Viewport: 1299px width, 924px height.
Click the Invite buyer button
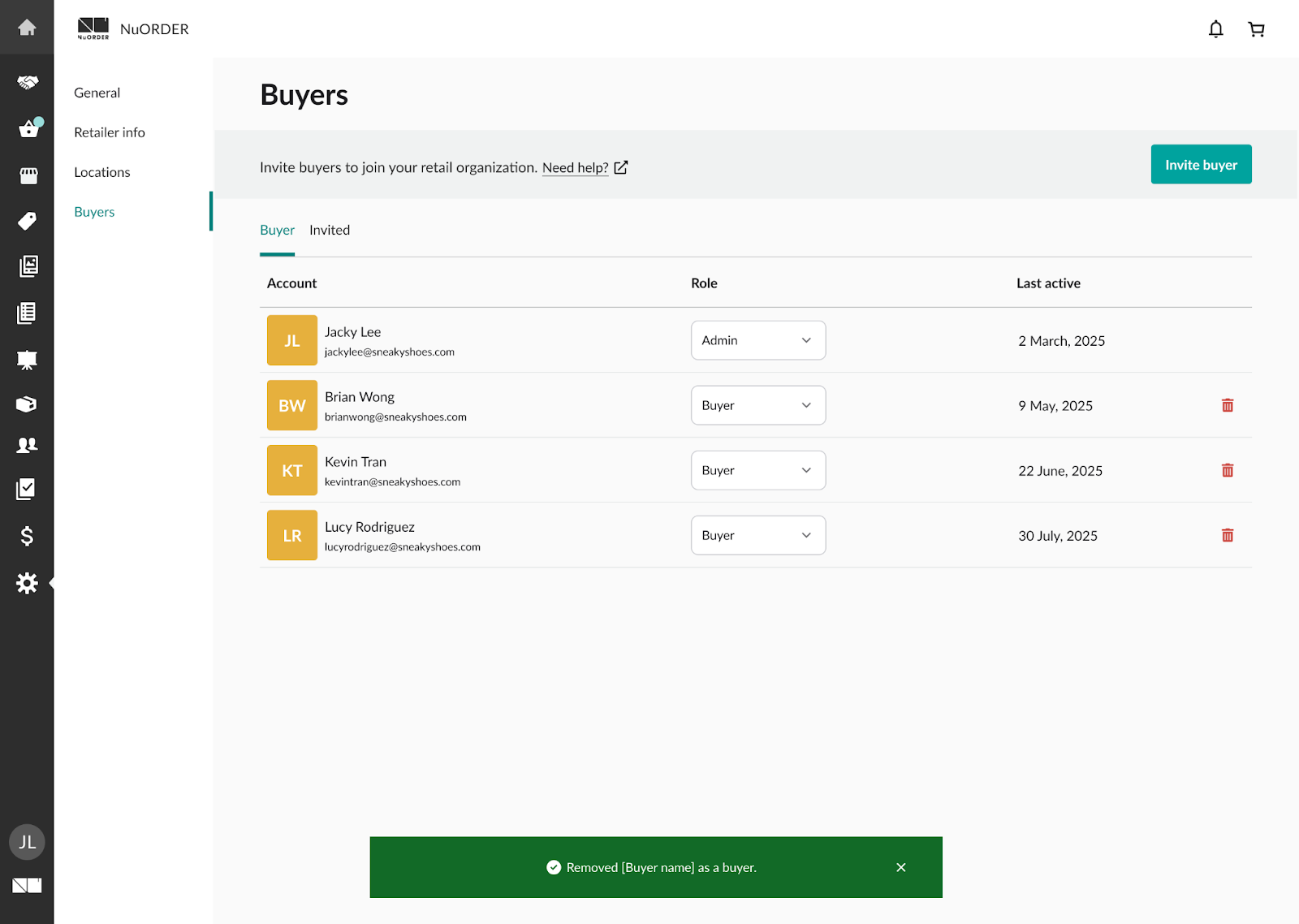pyautogui.click(x=1200, y=165)
